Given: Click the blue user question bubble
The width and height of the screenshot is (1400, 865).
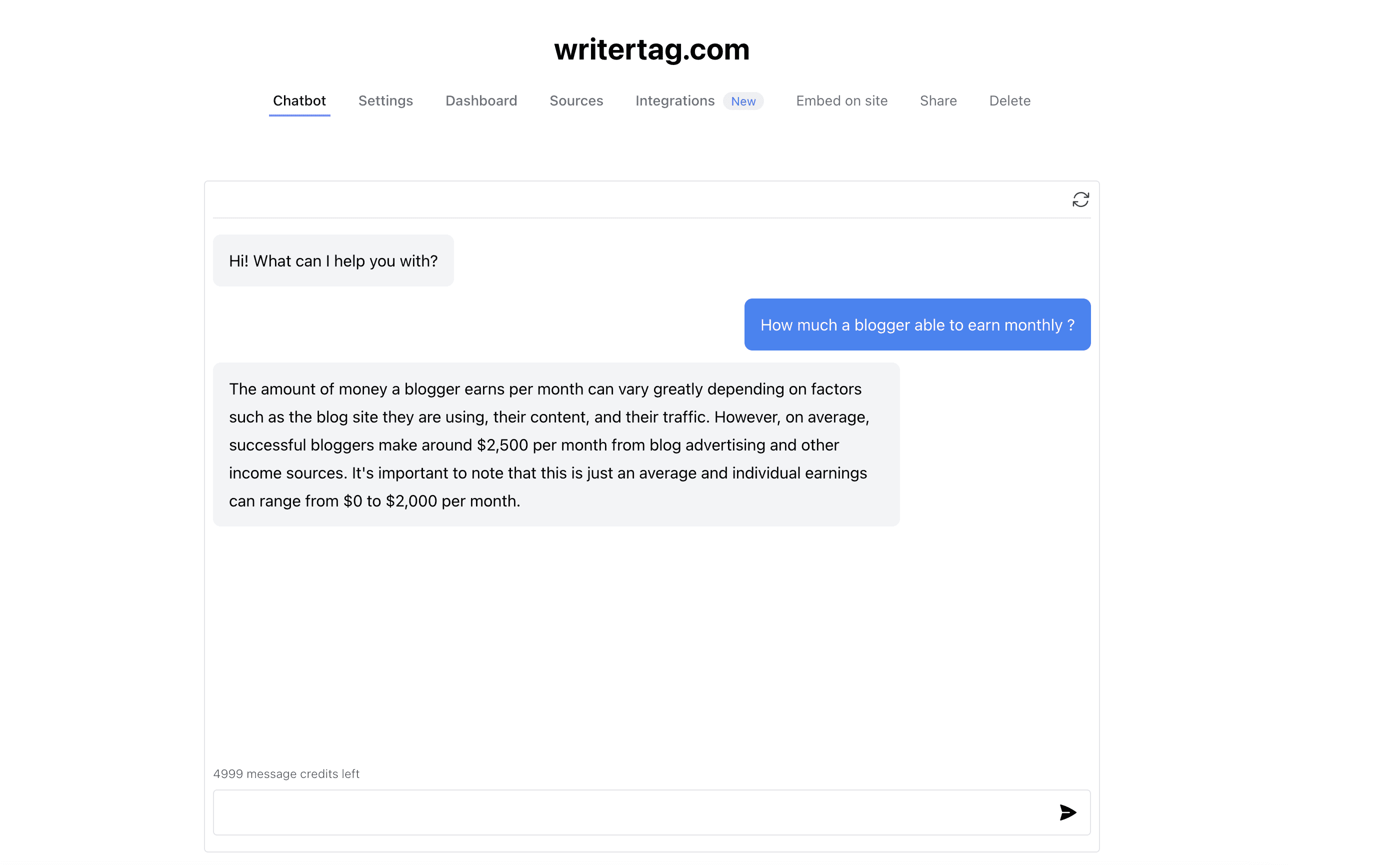Looking at the screenshot, I should click(x=917, y=324).
